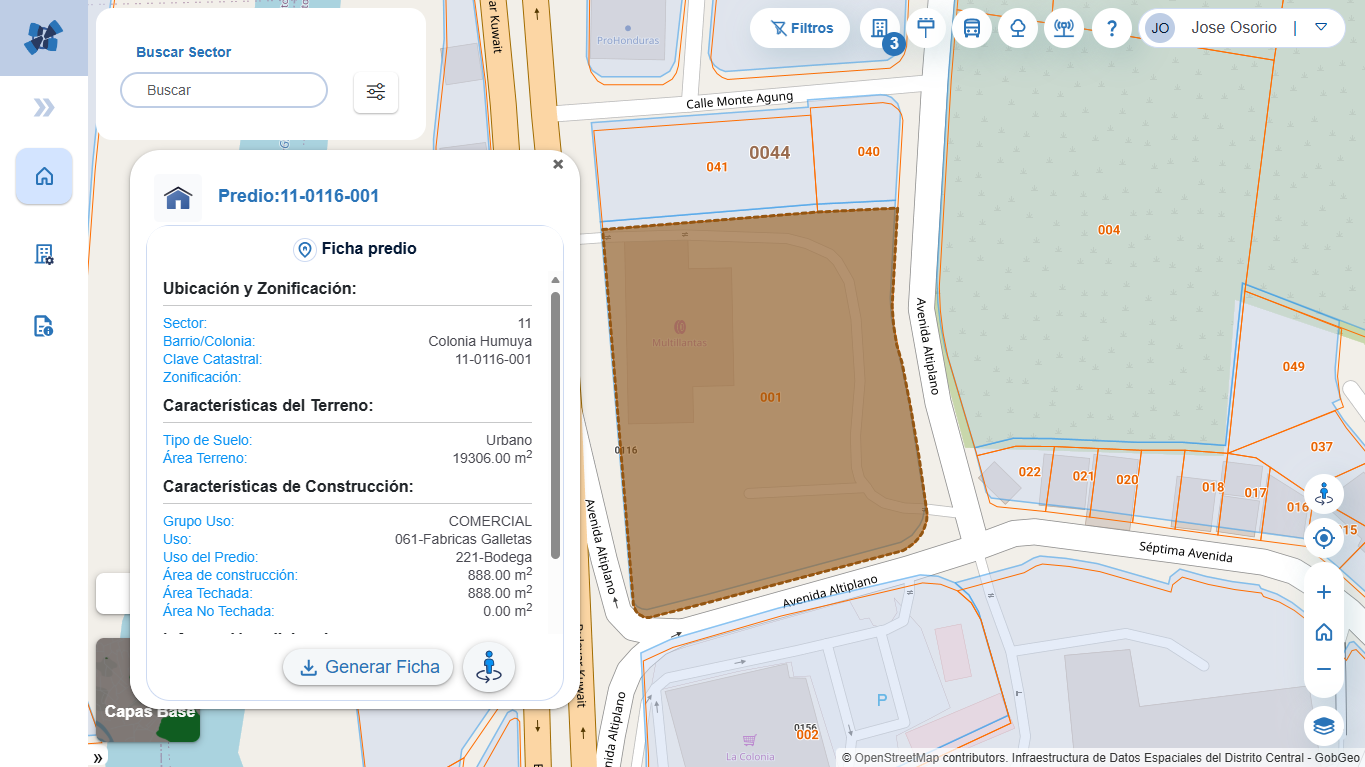Toggle the tree green areas layer icon
The width and height of the screenshot is (1365, 767).
1018,28
